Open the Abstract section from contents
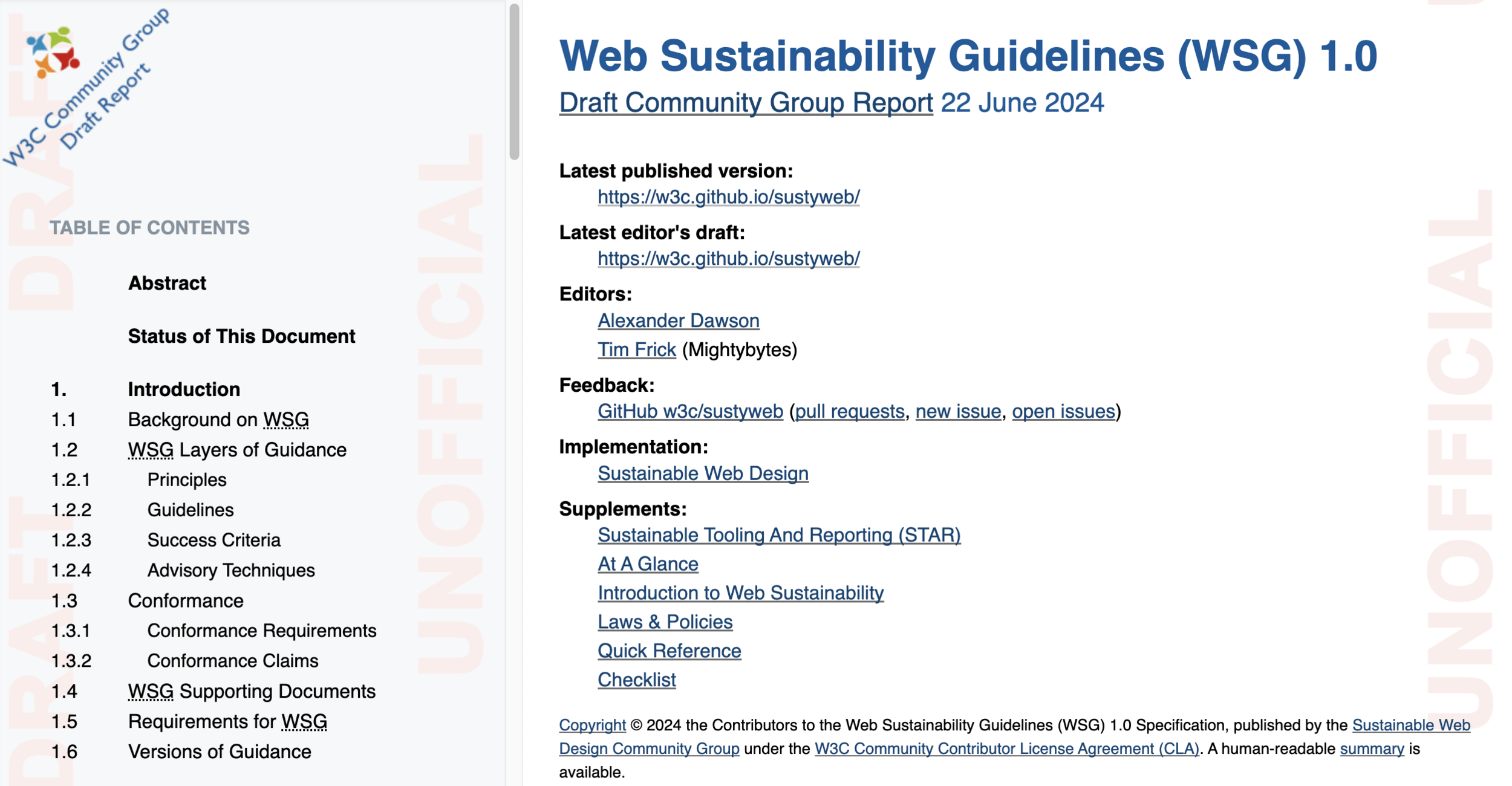 [x=167, y=283]
